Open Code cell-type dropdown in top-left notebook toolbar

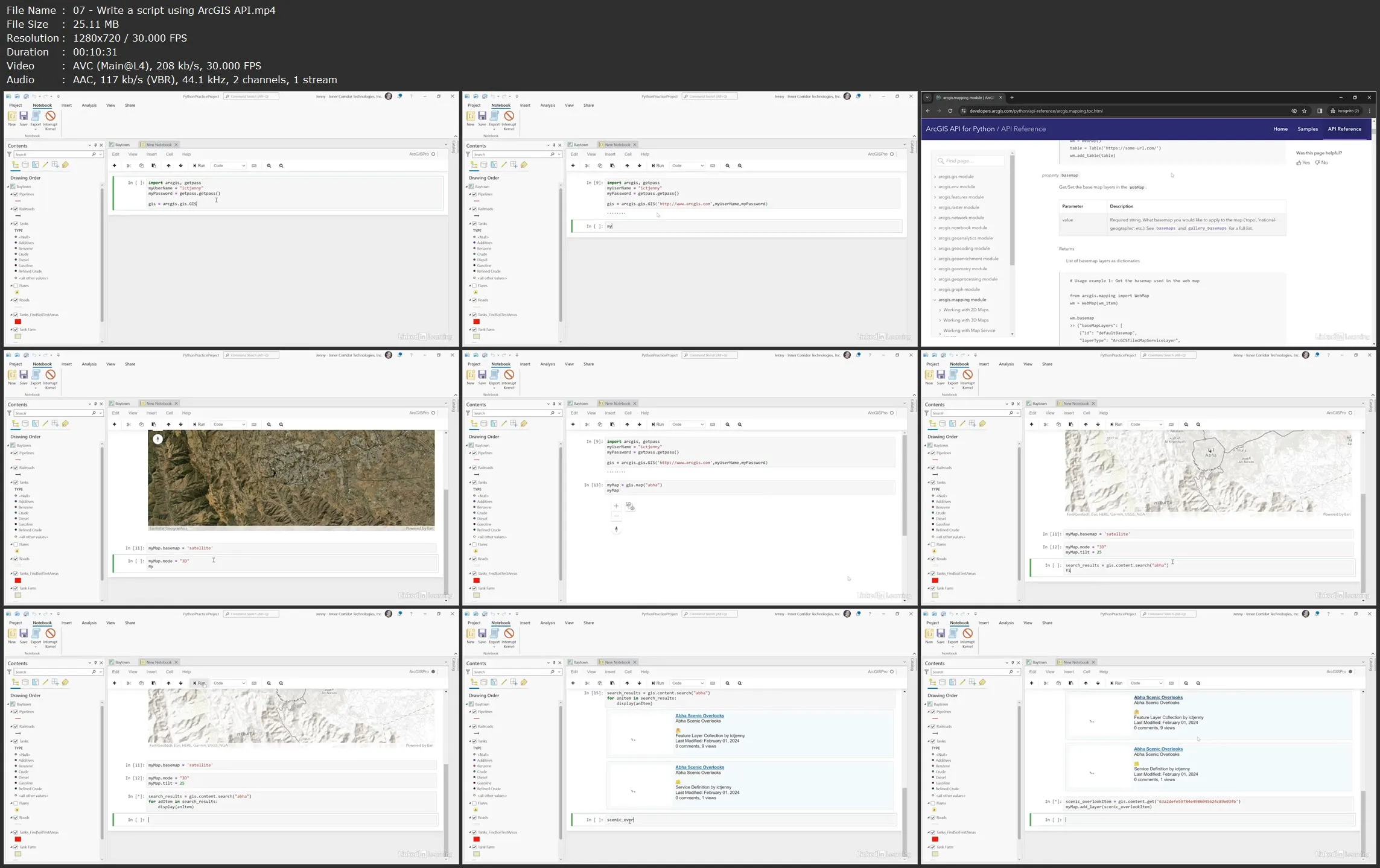(x=229, y=165)
